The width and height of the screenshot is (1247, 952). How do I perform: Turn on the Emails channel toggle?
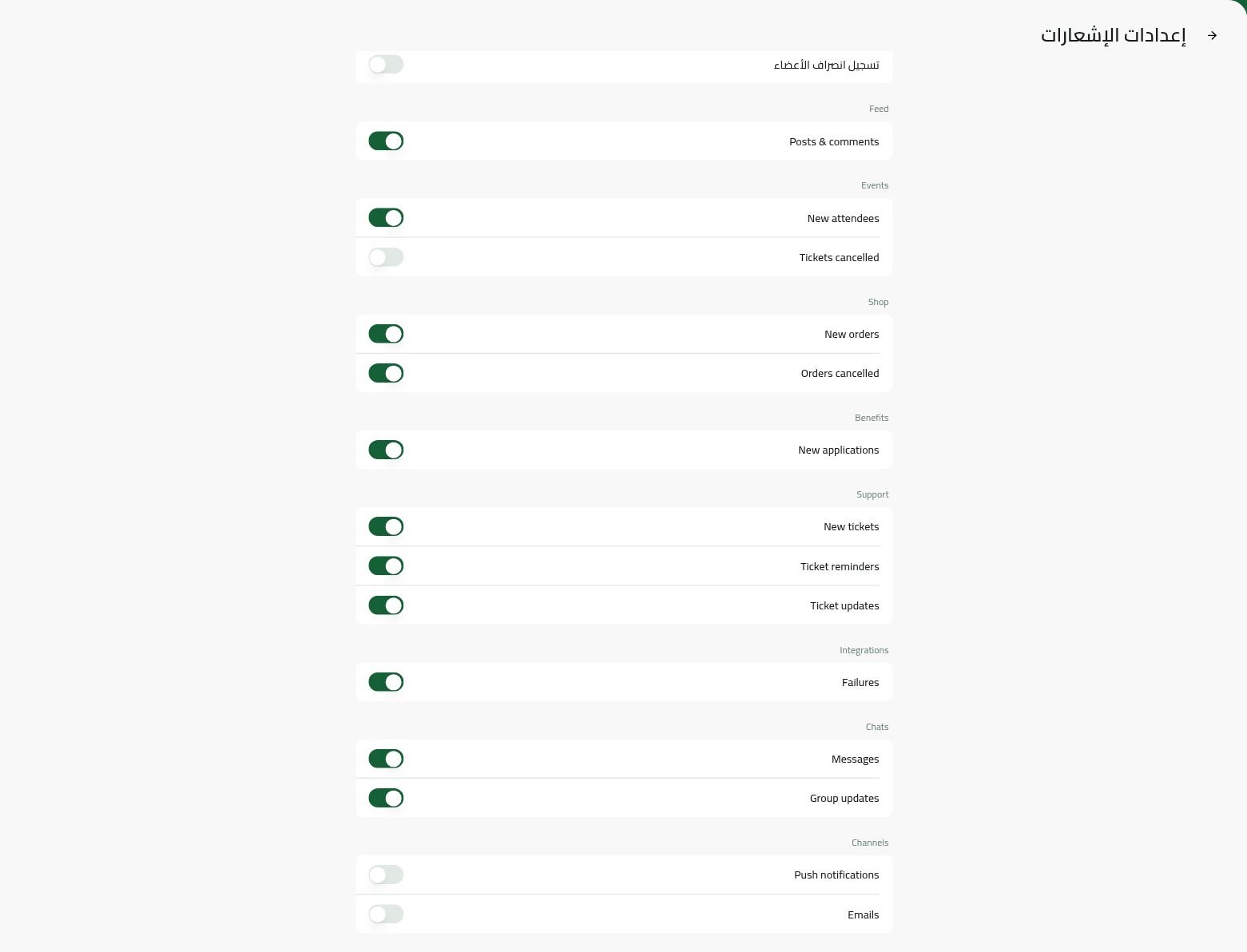386,914
